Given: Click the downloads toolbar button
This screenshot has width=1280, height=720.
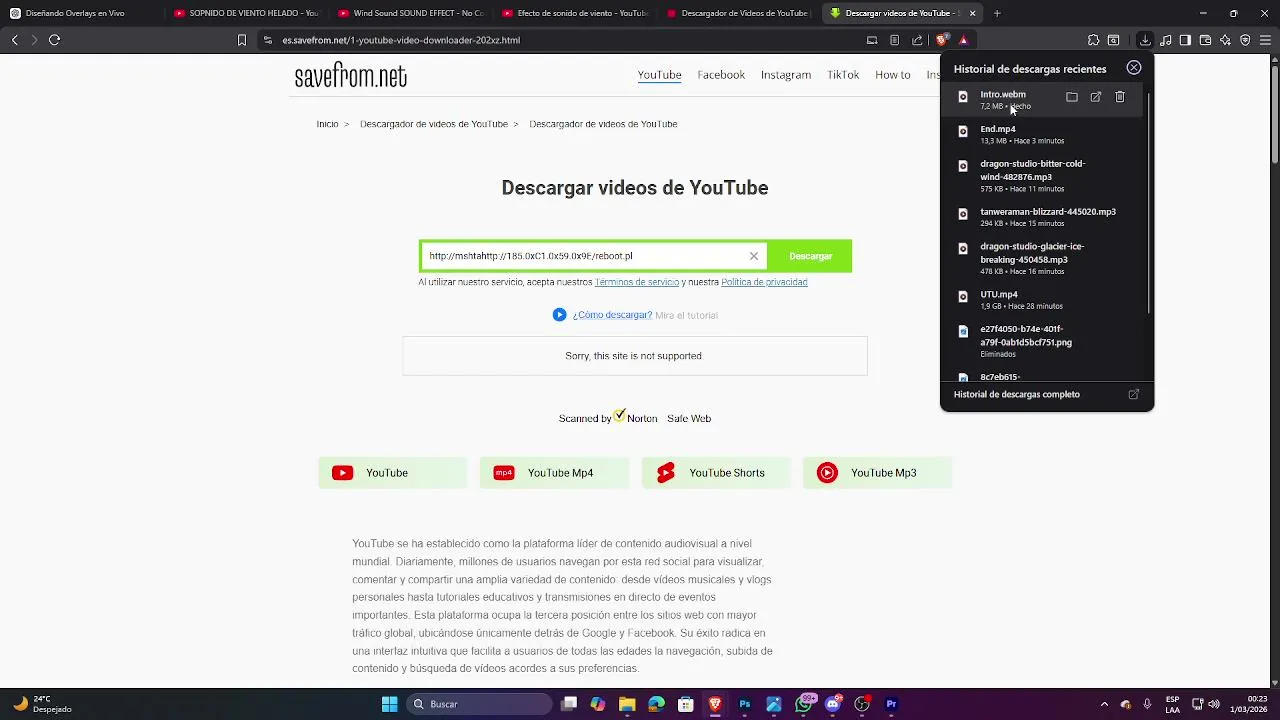Looking at the screenshot, I should (1145, 40).
